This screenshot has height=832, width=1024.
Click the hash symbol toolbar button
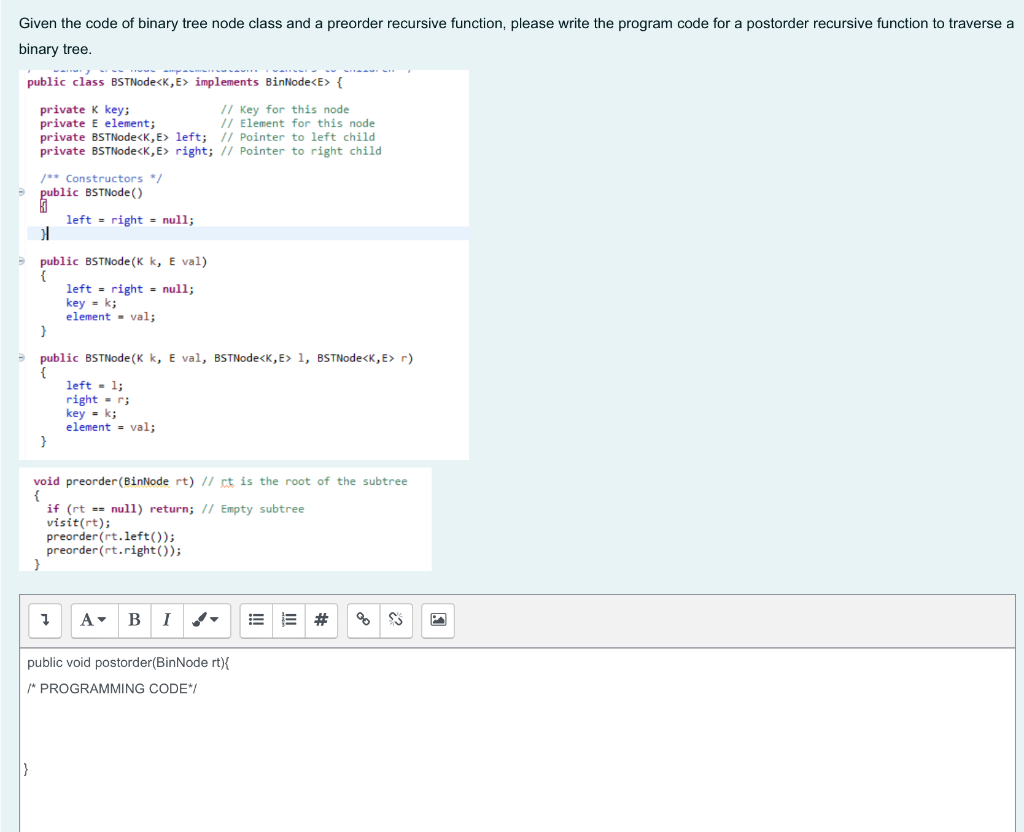(x=321, y=620)
